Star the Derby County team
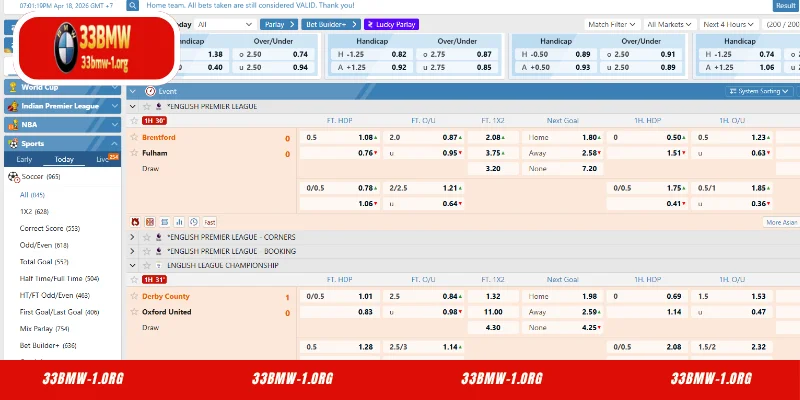The image size is (800, 400). (x=134, y=296)
